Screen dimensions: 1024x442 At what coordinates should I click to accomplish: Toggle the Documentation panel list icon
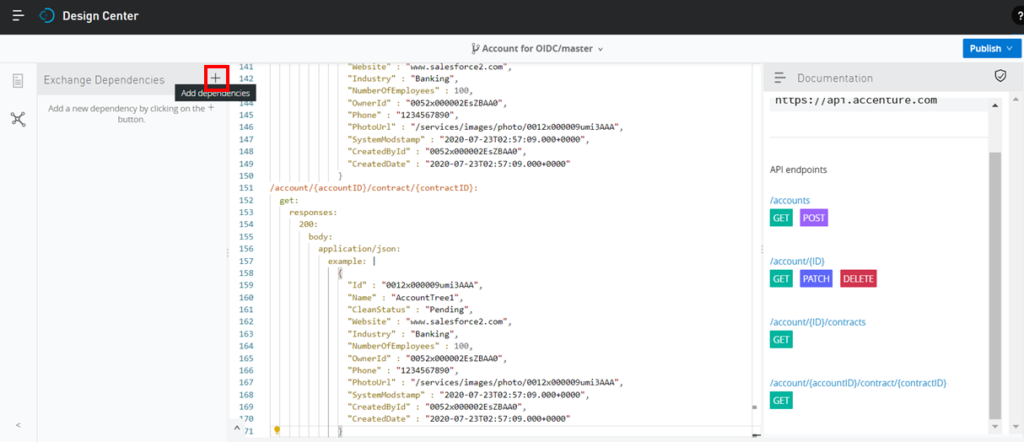[780, 78]
